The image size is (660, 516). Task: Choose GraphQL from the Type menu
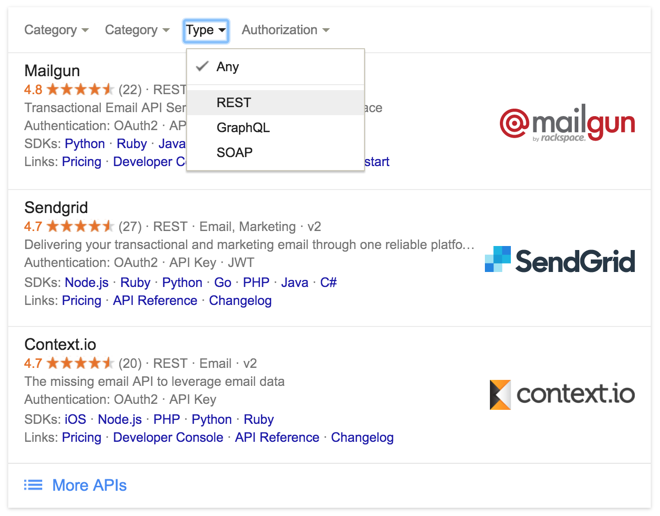point(243,127)
